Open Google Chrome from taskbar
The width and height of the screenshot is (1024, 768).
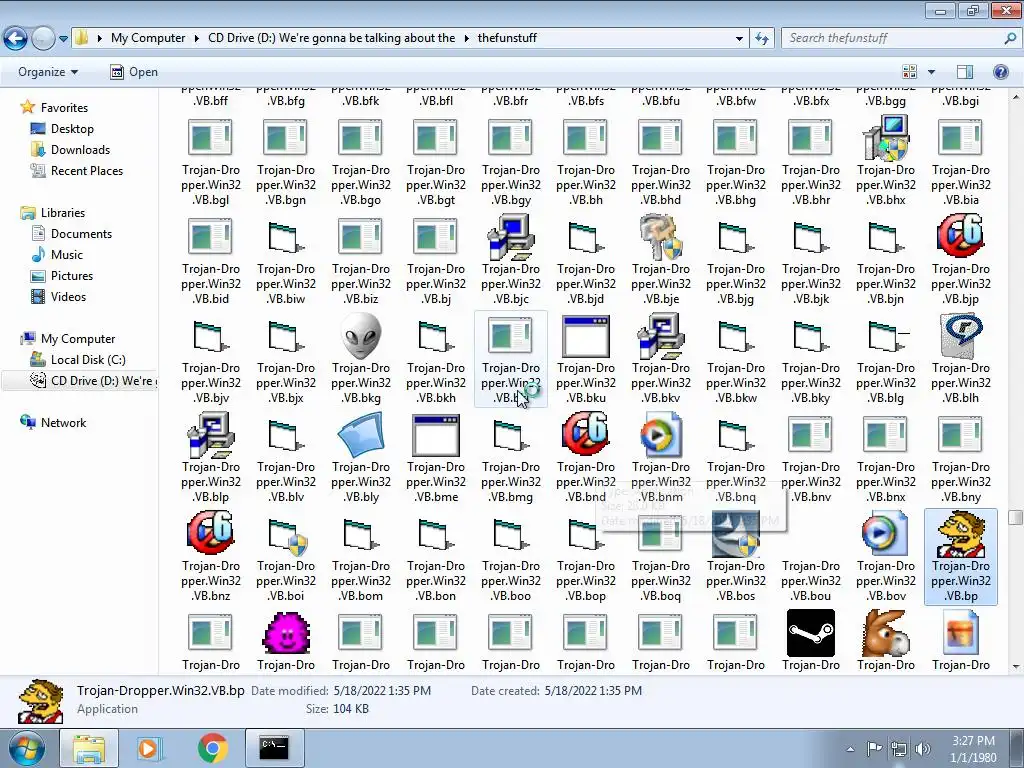[x=212, y=748]
